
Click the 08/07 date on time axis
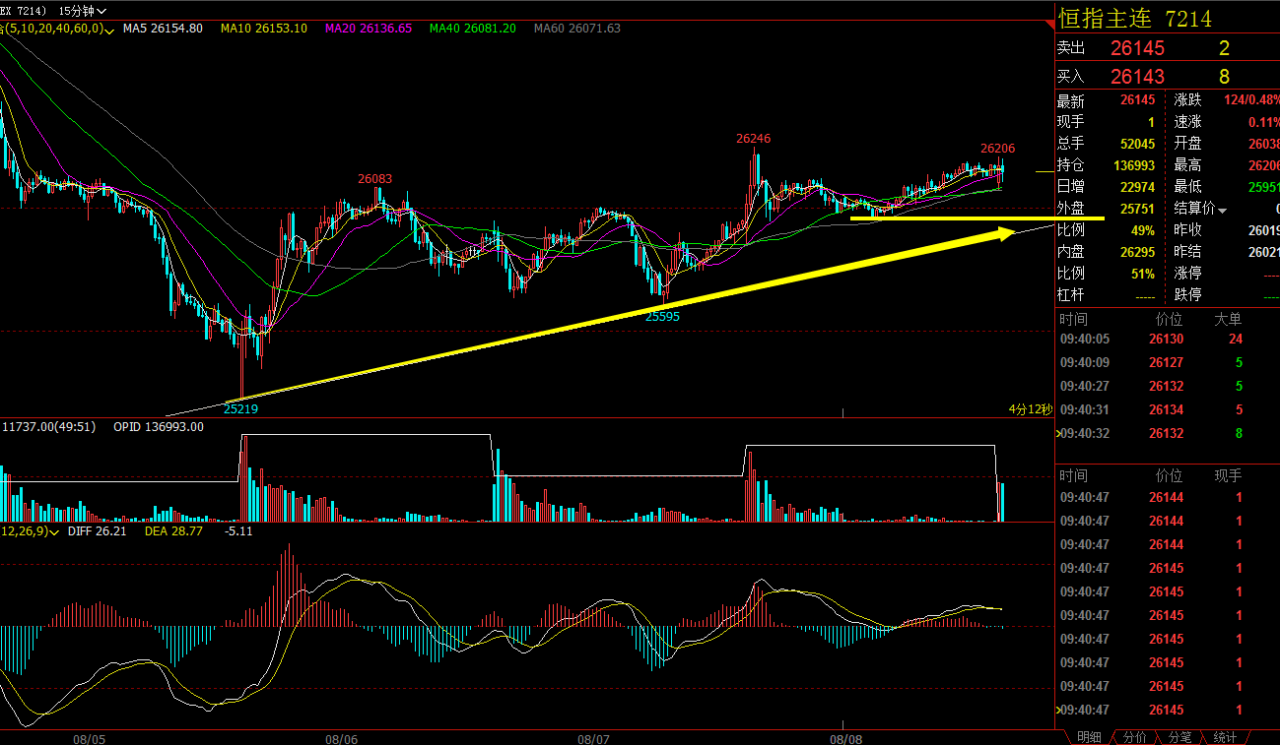coord(594,738)
